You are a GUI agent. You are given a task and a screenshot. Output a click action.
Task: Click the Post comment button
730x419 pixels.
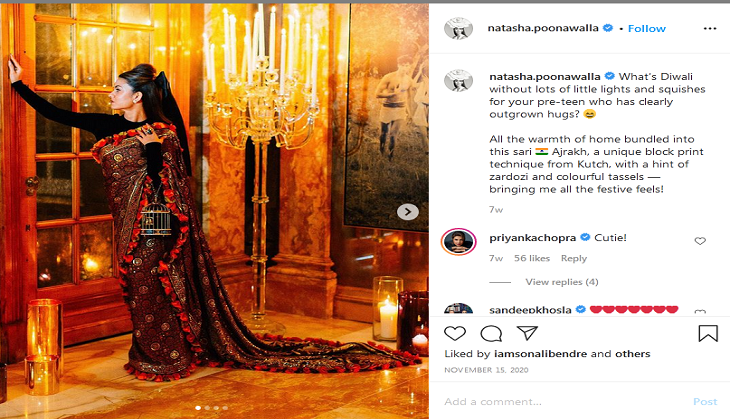pos(705,401)
